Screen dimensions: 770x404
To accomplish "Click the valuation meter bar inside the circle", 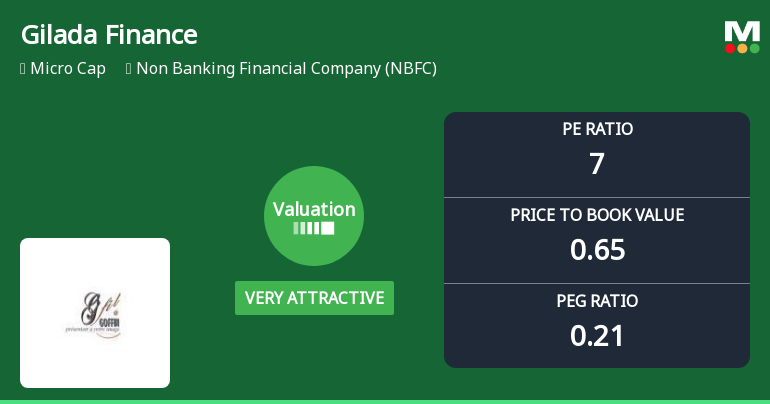I will 314,228.
